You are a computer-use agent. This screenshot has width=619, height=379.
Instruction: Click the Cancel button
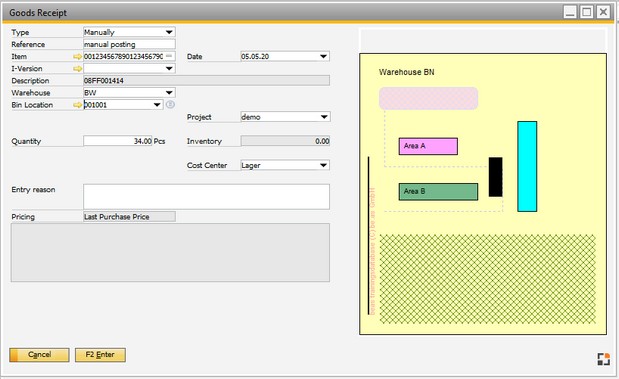[39, 355]
